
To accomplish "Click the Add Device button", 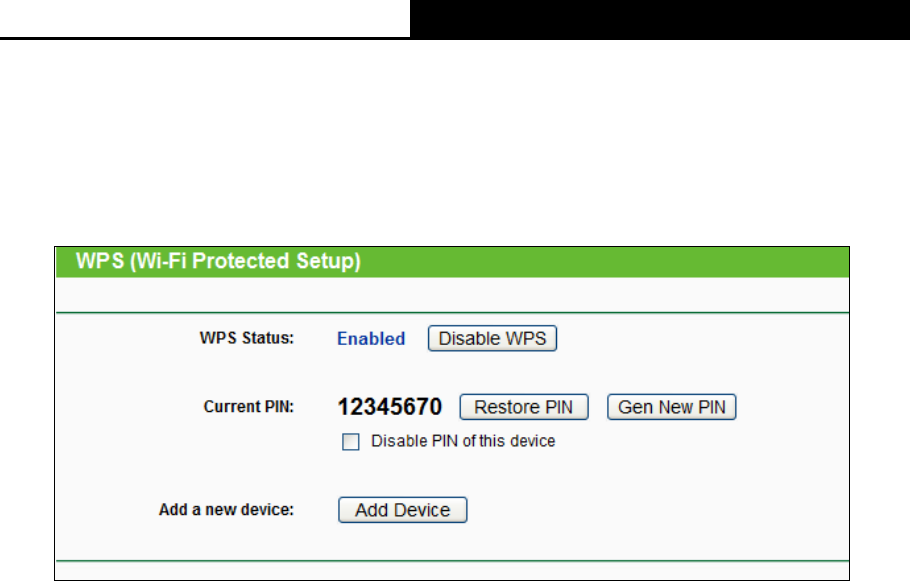I will 402,510.
